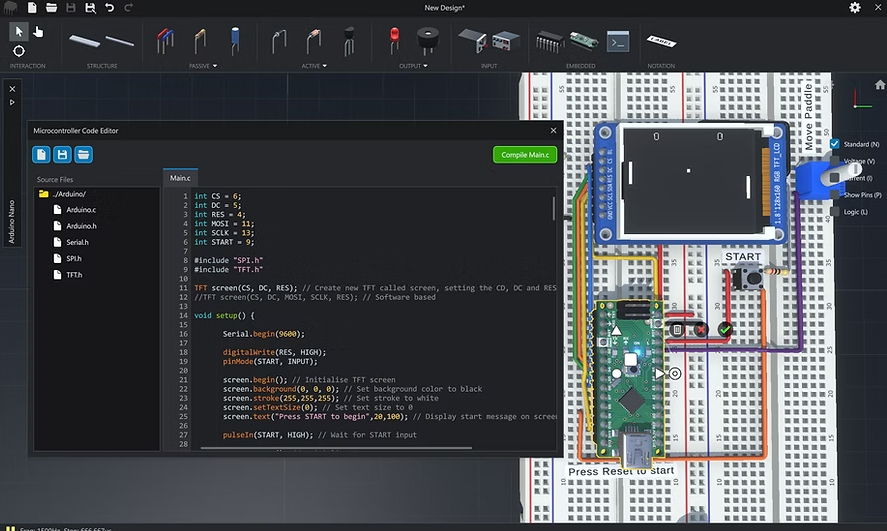887x531 pixels.
Task: Click the code editor vertical scrollbar
Action: [554, 208]
